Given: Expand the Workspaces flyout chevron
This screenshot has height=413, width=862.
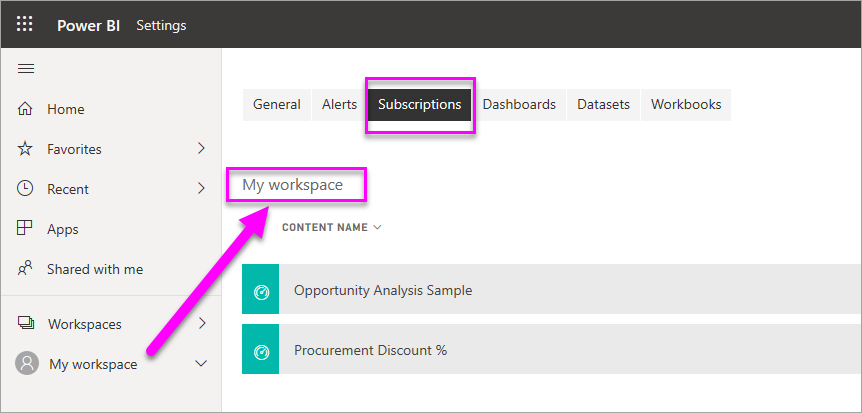Looking at the screenshot, I should (201, 324).
